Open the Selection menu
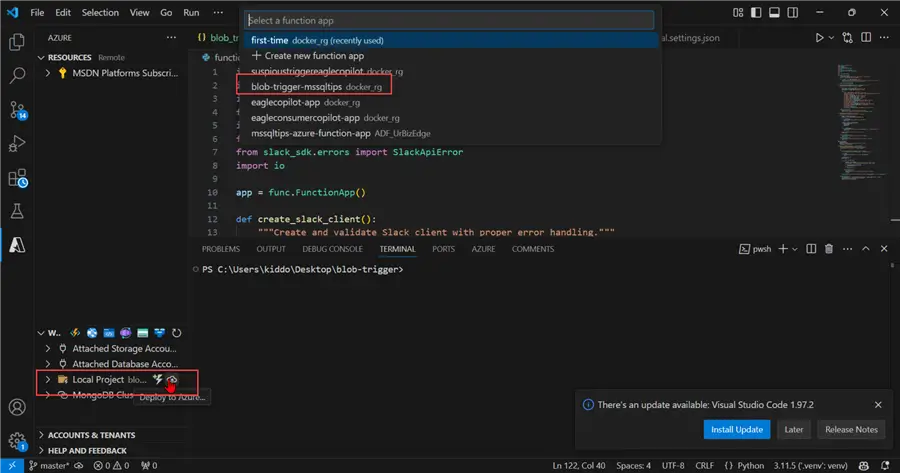900x473 pixels. pyautogui.click(x=100, y=13)
